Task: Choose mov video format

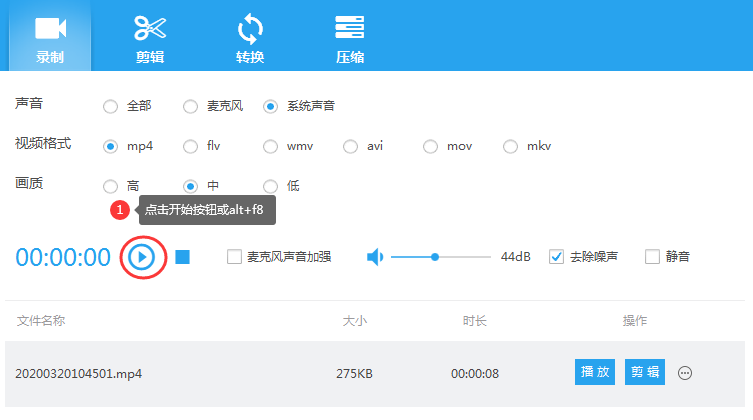Action: coord(430,146)
